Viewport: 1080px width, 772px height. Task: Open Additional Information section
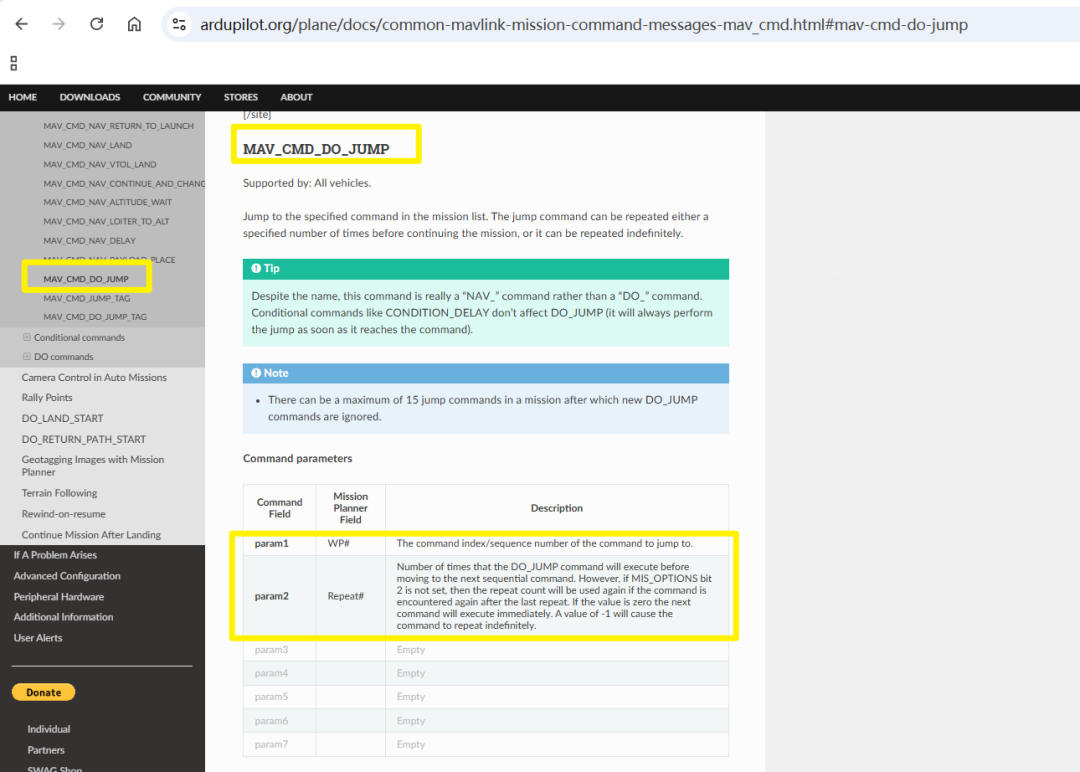point(63,617)
